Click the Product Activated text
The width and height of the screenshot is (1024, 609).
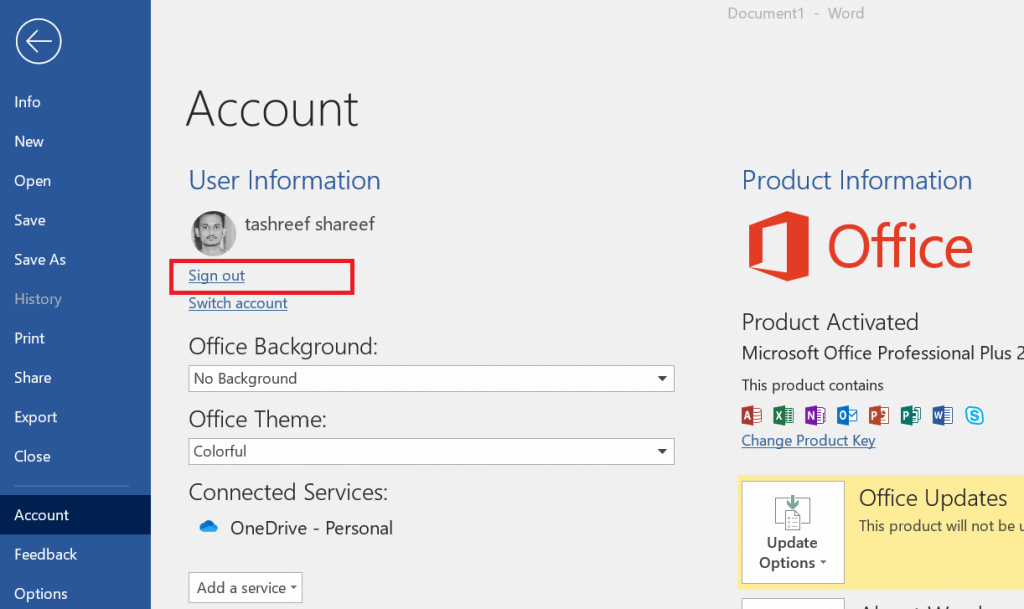coord(830,322)
